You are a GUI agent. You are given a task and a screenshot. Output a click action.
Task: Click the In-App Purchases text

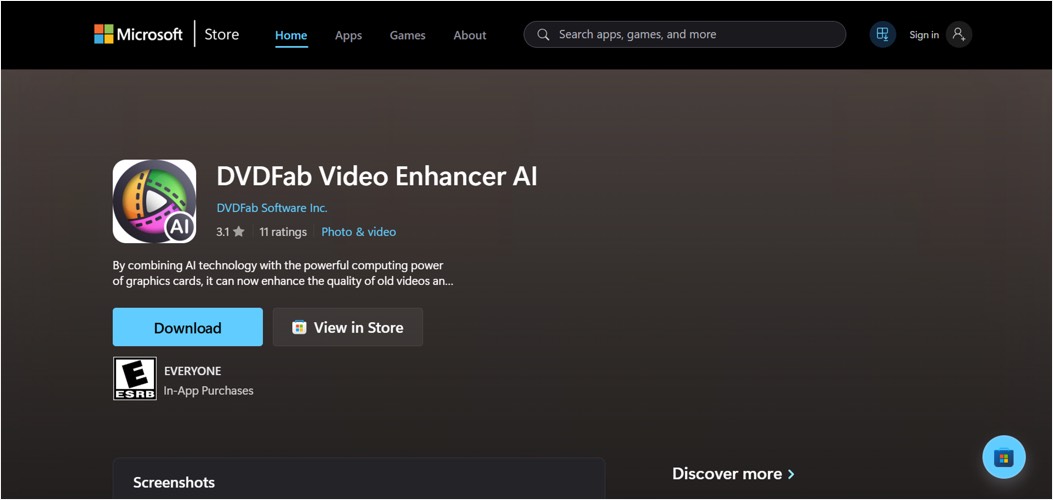[209, 391]
